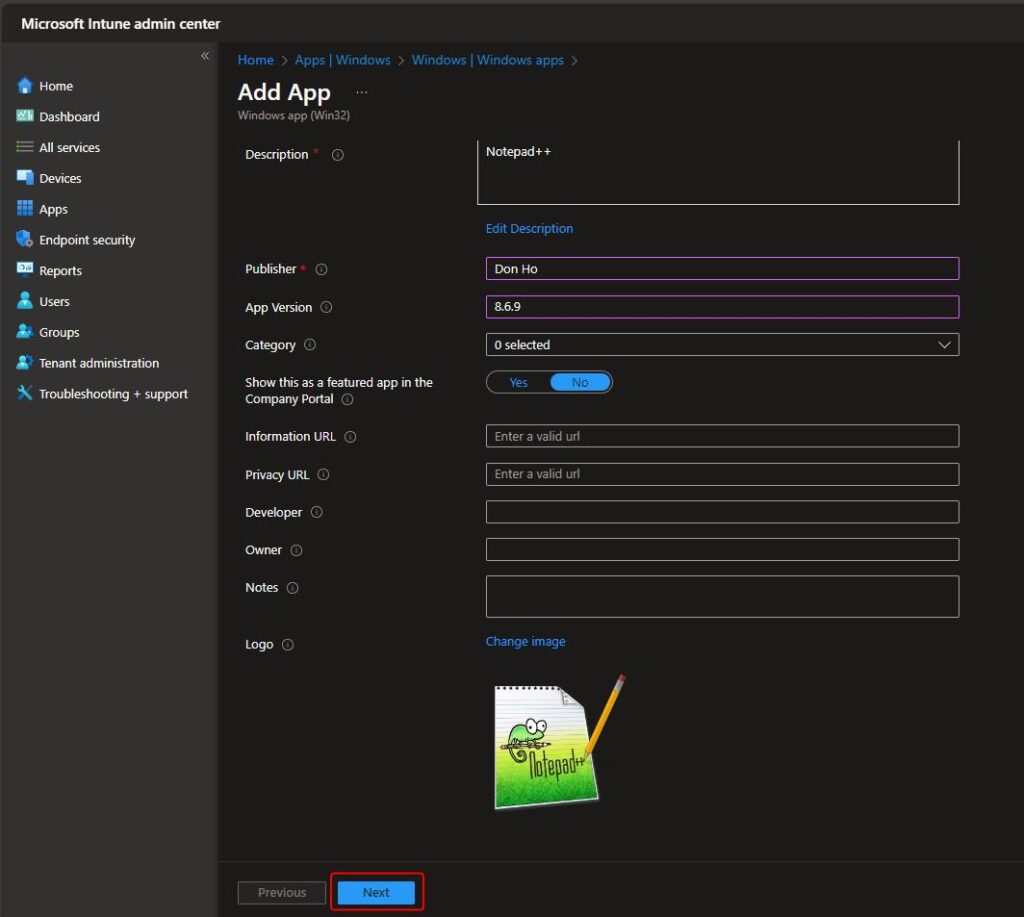
Task: Click the info icon next to Privacy URL
Action: click(x=323, y=475)
